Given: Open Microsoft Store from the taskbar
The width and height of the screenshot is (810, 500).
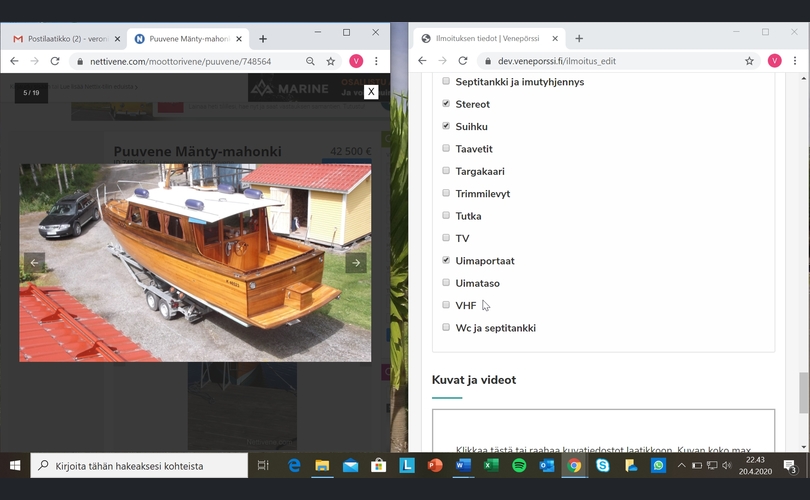Looking at the screenshot, I should [x=378, y=465].
